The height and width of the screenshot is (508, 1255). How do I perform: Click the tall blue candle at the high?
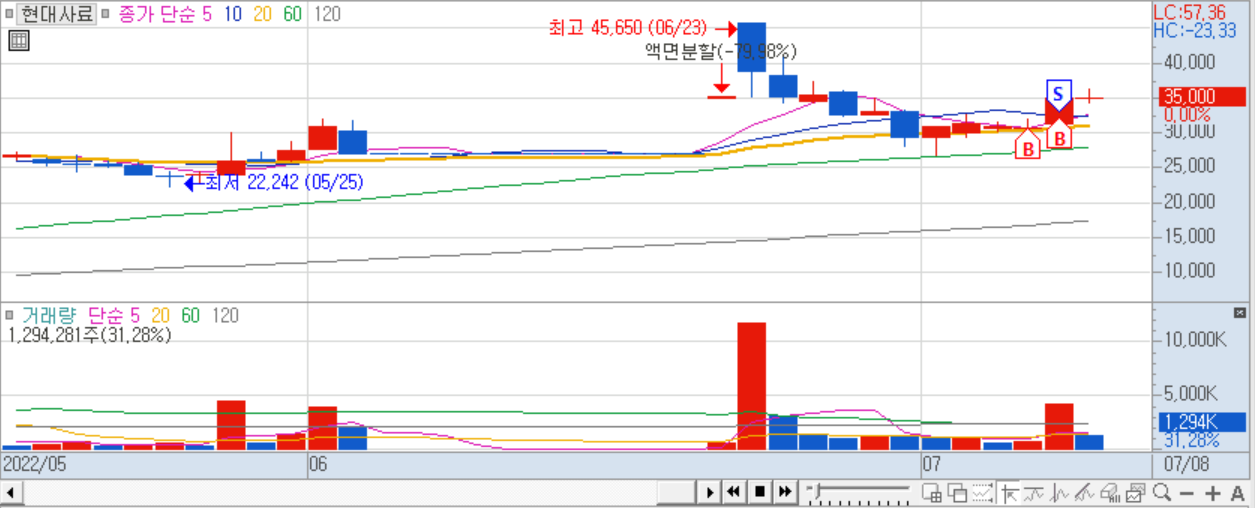[752, 47]
